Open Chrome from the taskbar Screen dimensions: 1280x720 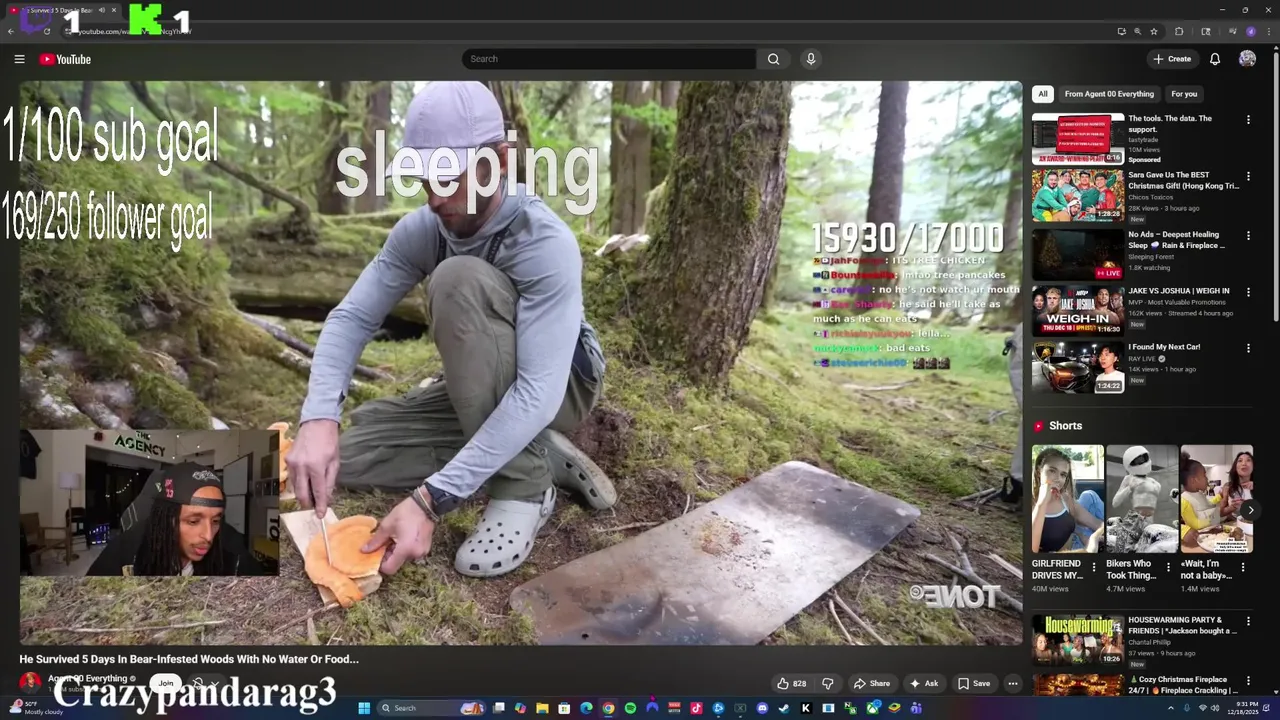click(608, 708)
